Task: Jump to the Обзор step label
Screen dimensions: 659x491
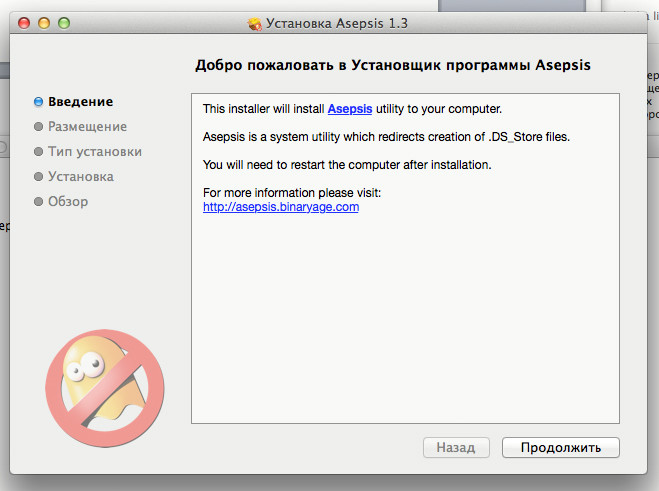Action: pos(68,202)
